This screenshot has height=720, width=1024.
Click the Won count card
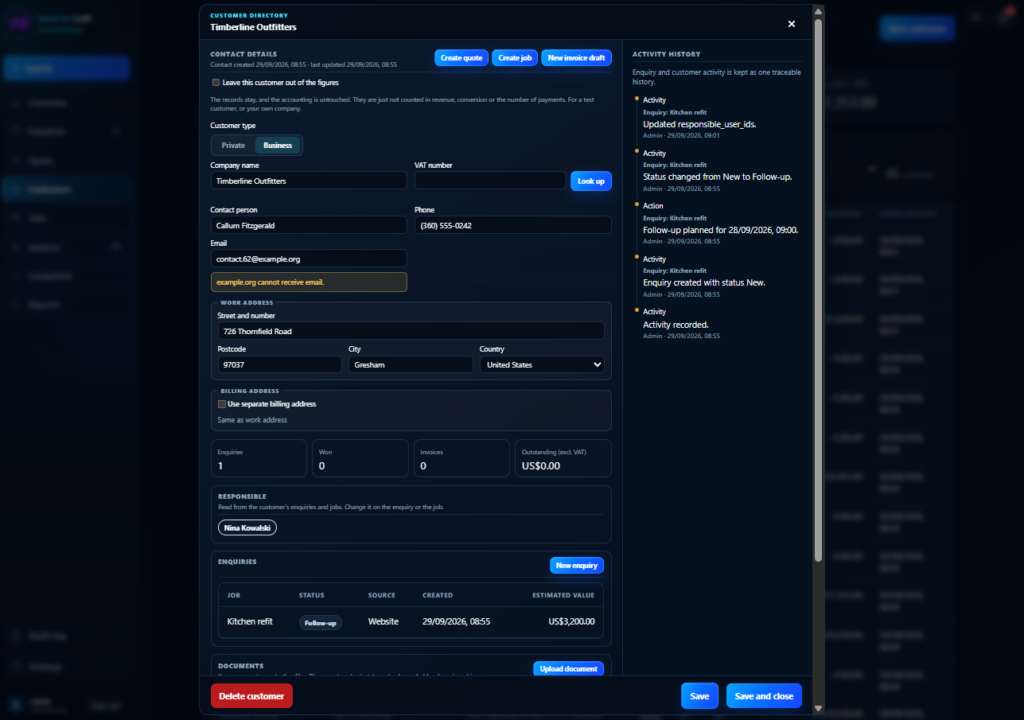[x=360, y=458]
